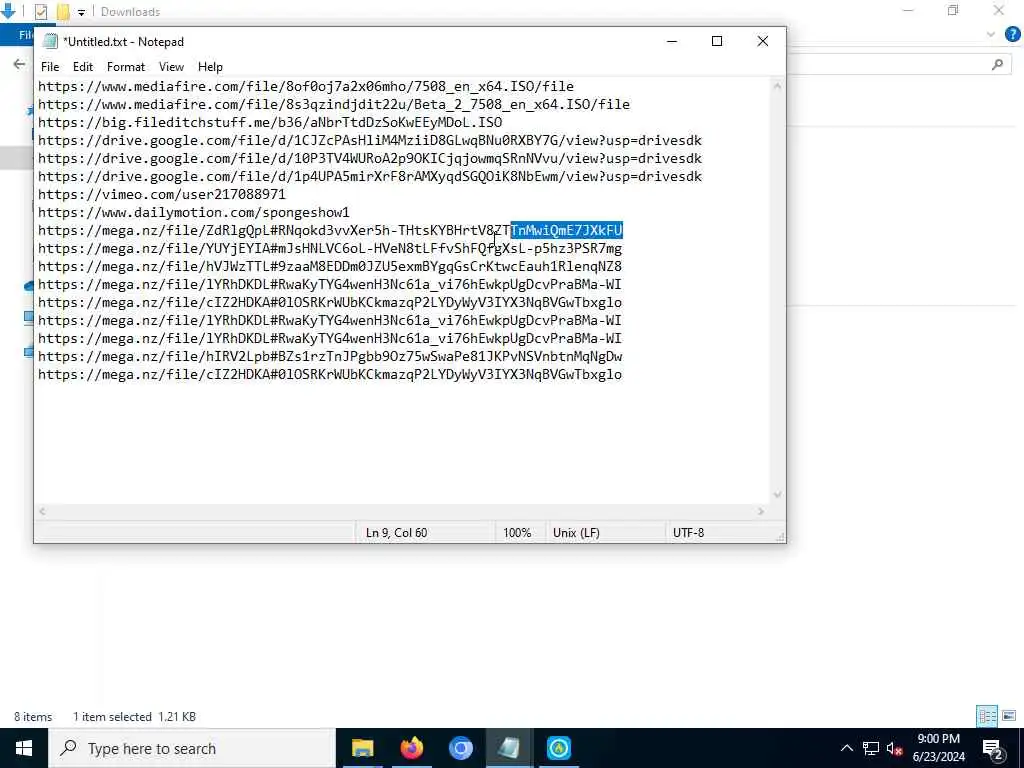
Task: Click the Ln 9, Col 60 status bar entry
Action: (396, 533)
